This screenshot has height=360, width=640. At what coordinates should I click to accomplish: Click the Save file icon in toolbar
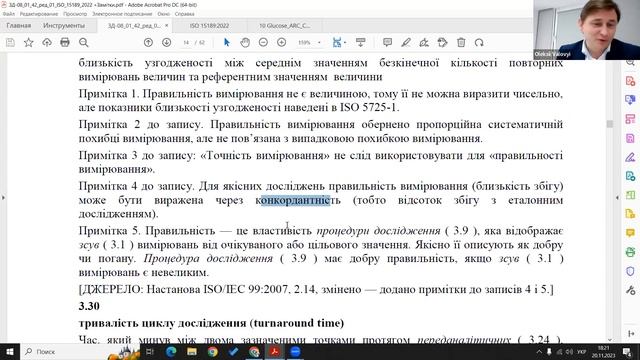click(x=10, y=42)
